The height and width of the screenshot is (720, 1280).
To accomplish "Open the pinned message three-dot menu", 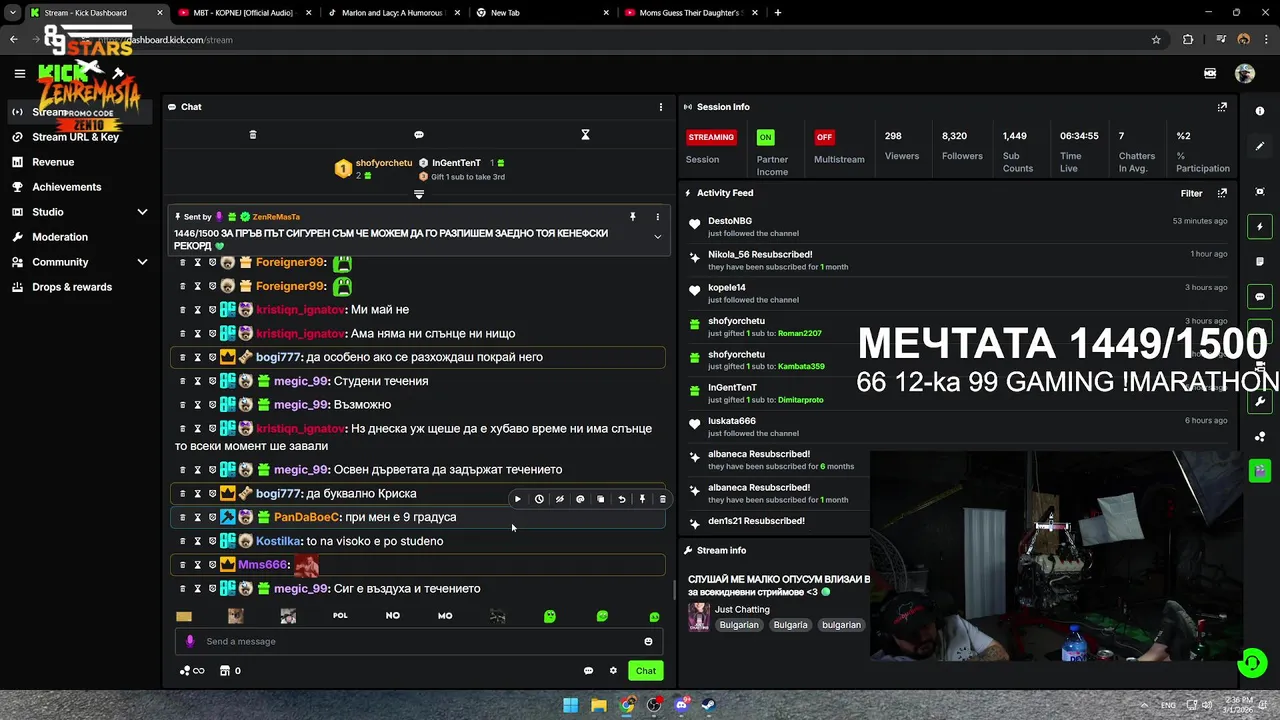I will (x=657, y=217).
